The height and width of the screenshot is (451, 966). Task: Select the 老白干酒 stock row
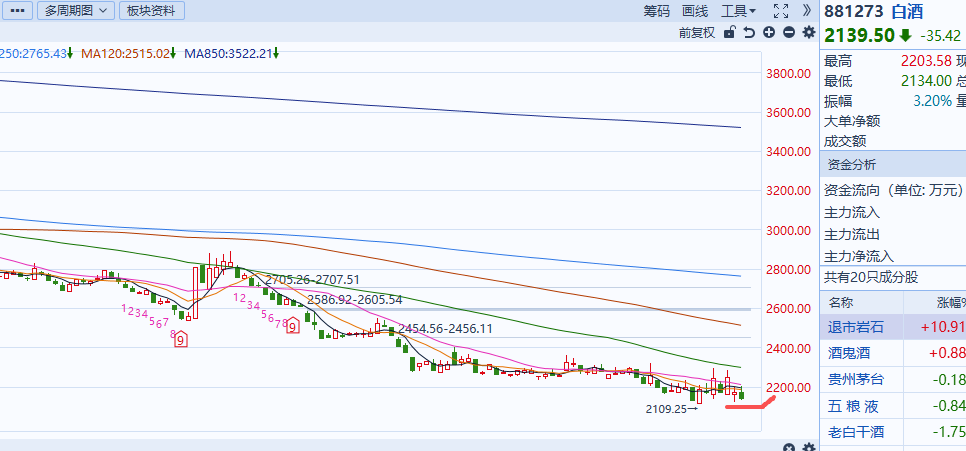point(893,432)
